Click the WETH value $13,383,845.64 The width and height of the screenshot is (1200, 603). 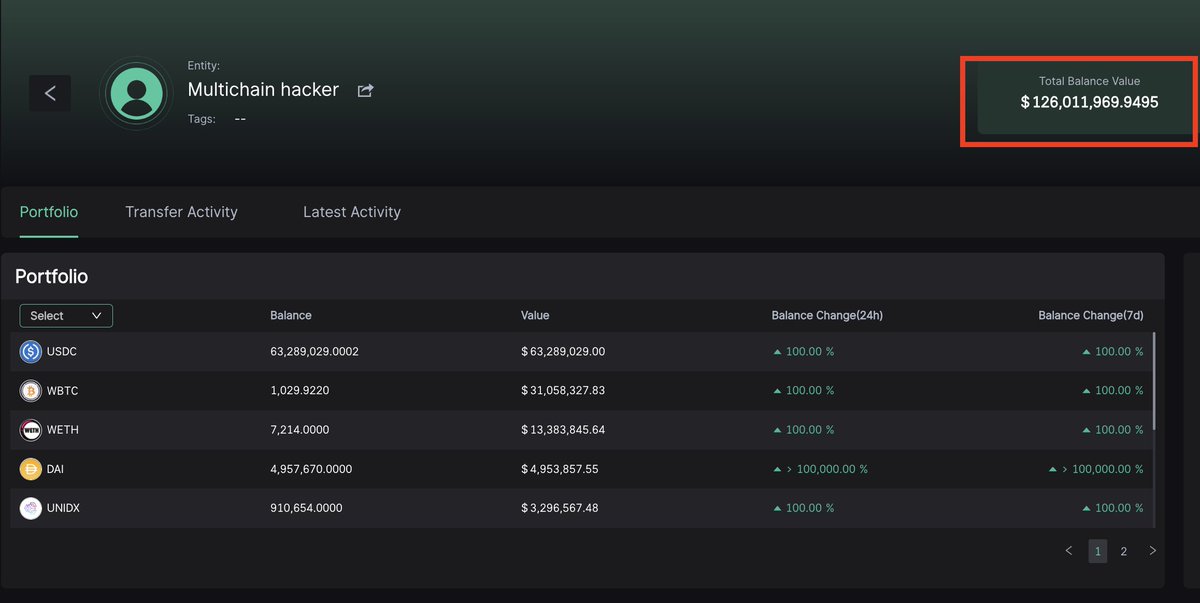tap(563, 430)
